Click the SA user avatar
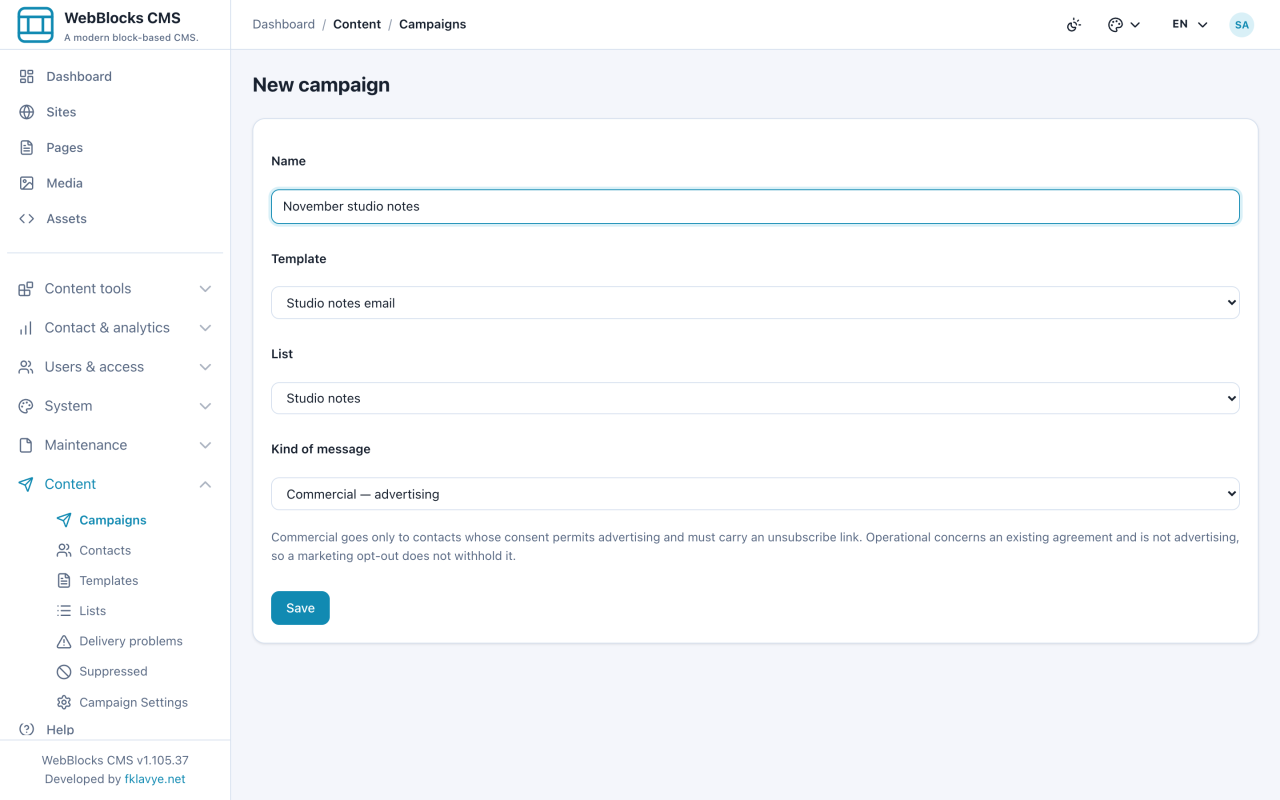This screenshot has height=800, width=1280. pyautogui.click(x=1242, y=25)
